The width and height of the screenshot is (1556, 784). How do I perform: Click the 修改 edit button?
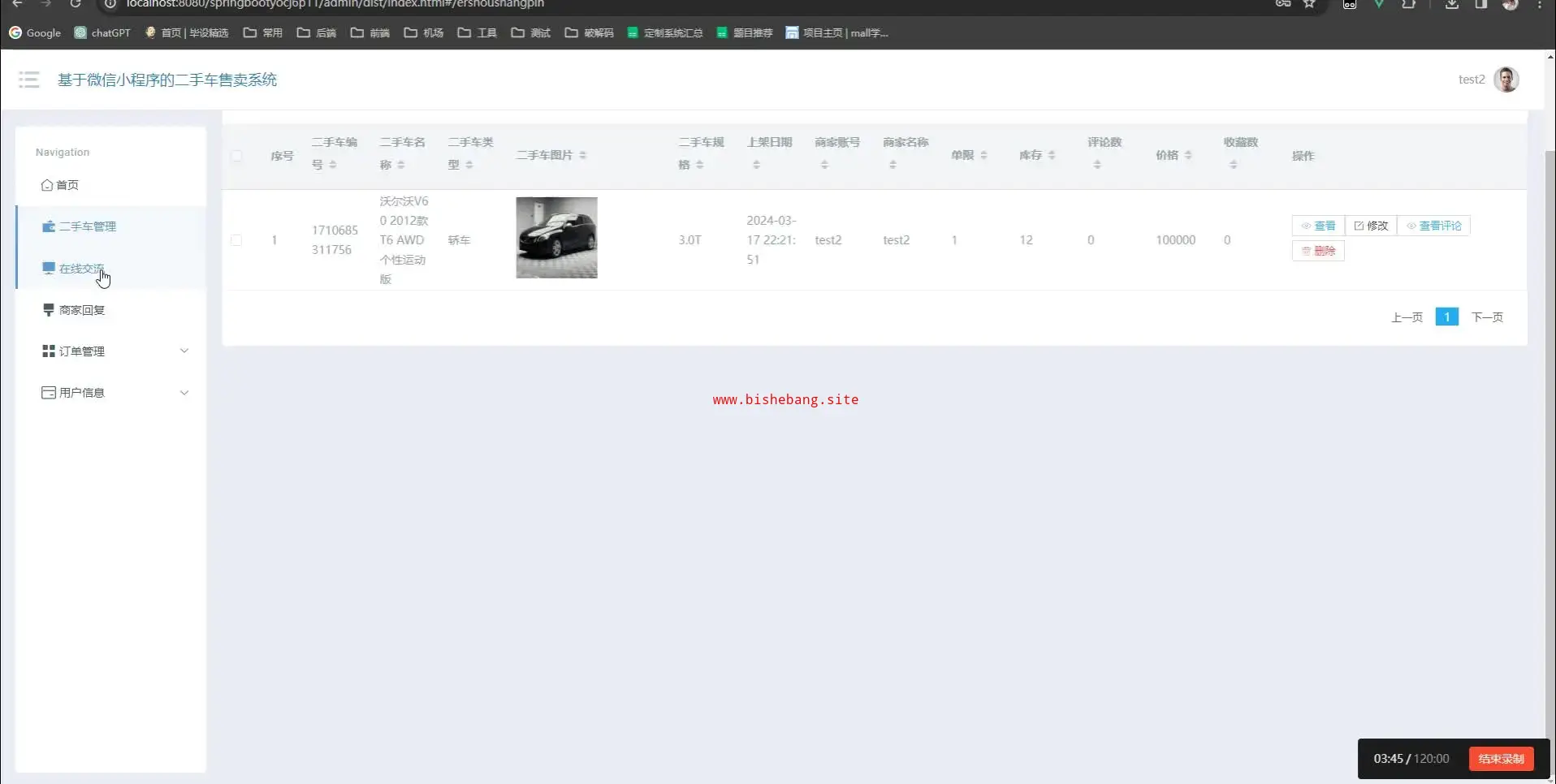coord(1371,226)
